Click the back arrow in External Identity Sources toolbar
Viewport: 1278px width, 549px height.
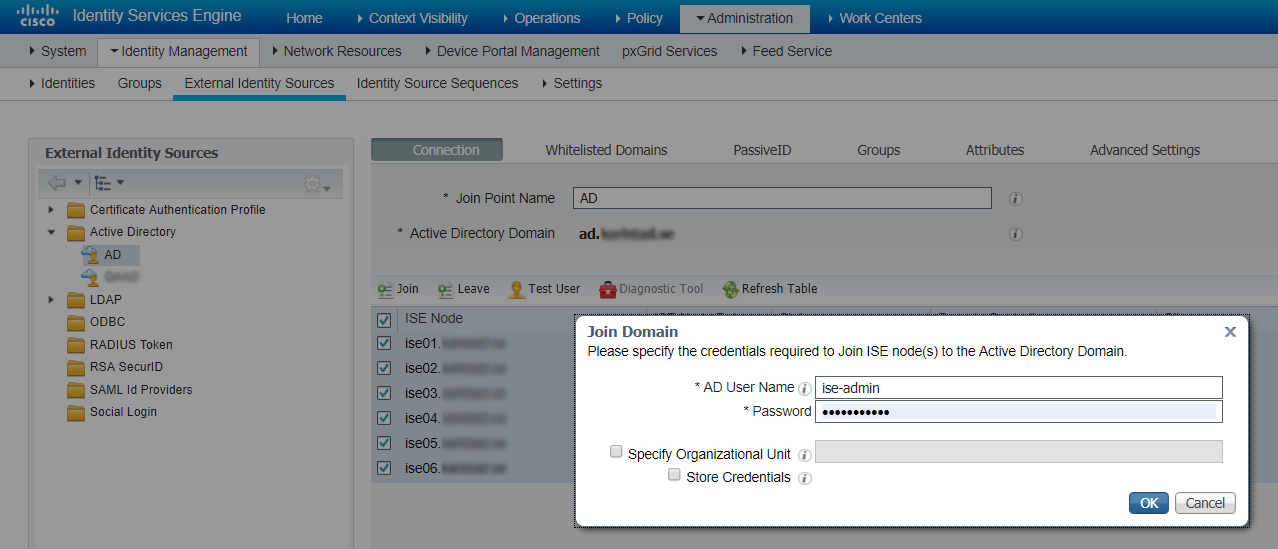57,183
